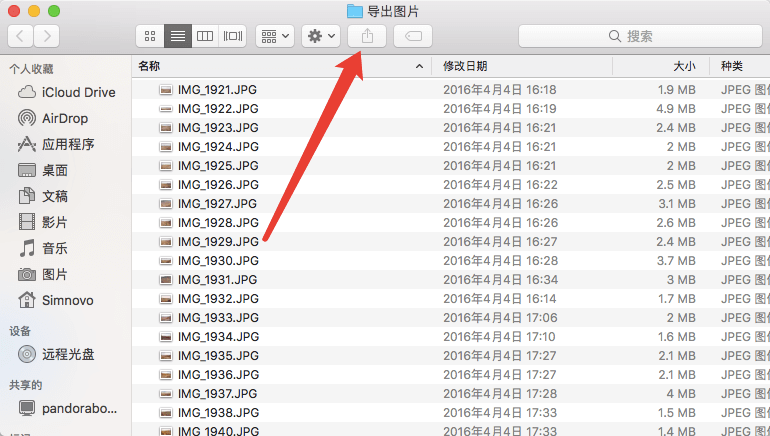Image resolution: width=770 pixels, height=436 pixels.
Task: Sort by the 大小 column header
Action: click(661, 66)
